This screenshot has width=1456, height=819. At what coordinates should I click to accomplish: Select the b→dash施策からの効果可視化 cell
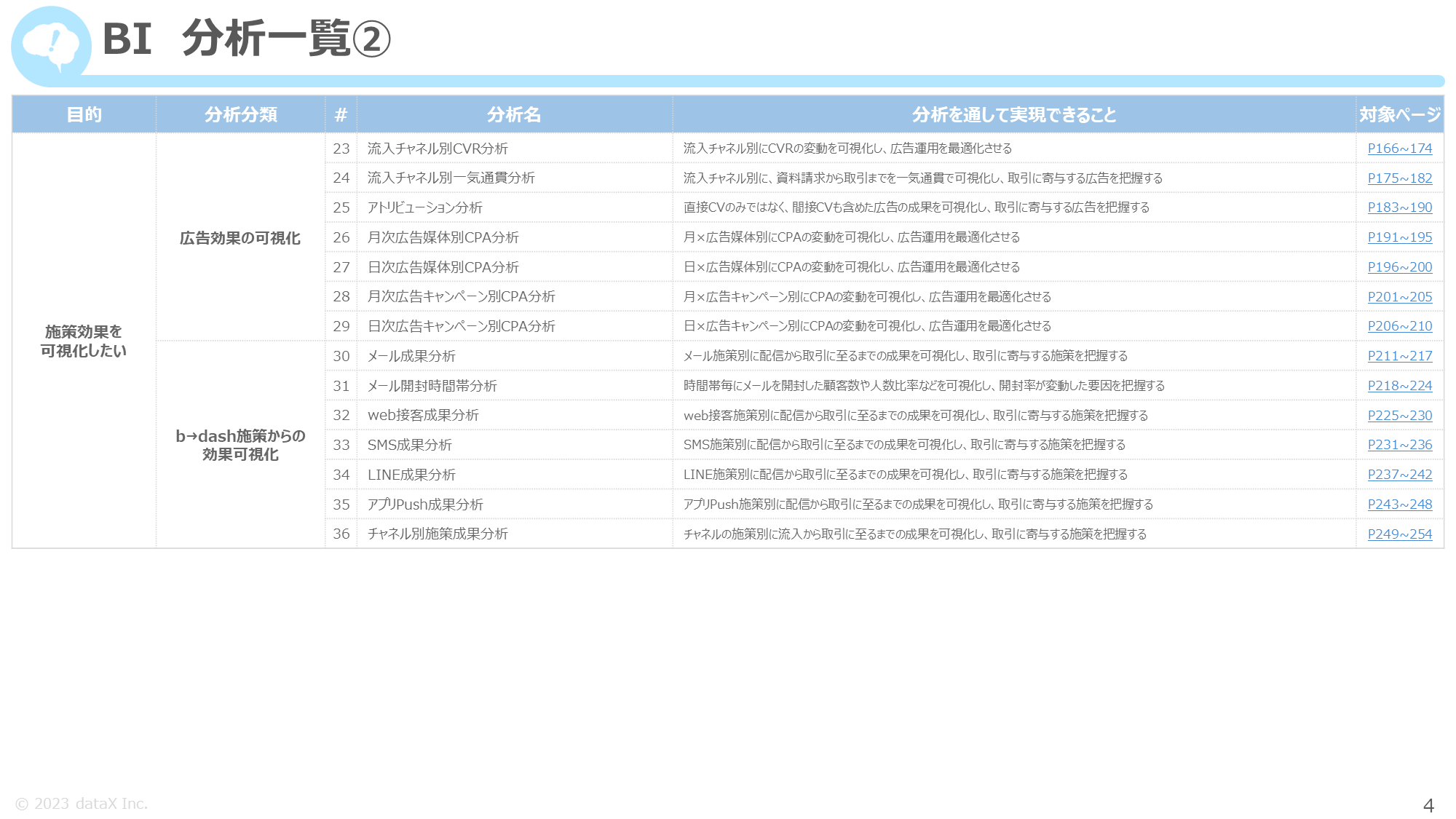click(240, 445)
